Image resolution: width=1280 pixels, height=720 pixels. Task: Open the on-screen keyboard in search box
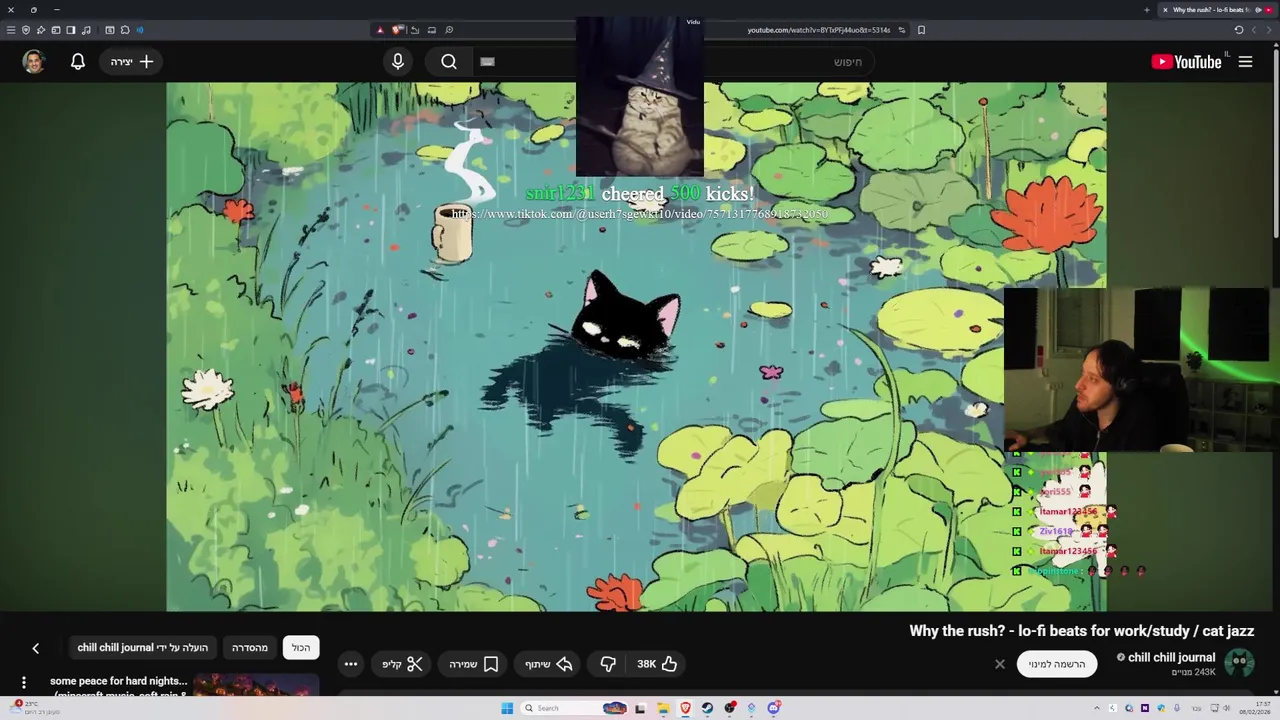[x=487, y=62]
